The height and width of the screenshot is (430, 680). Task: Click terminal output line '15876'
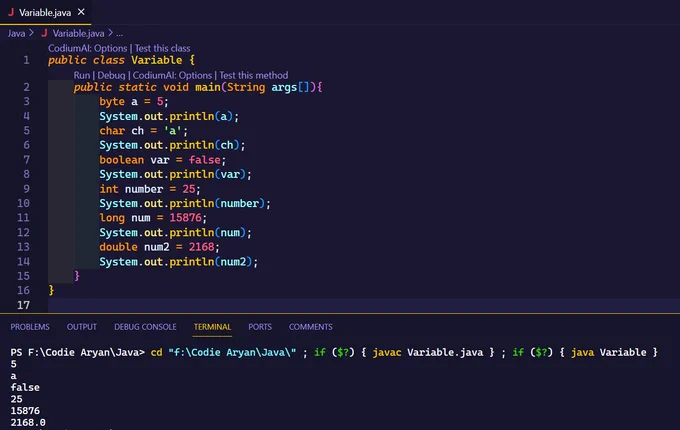[25, 410]
